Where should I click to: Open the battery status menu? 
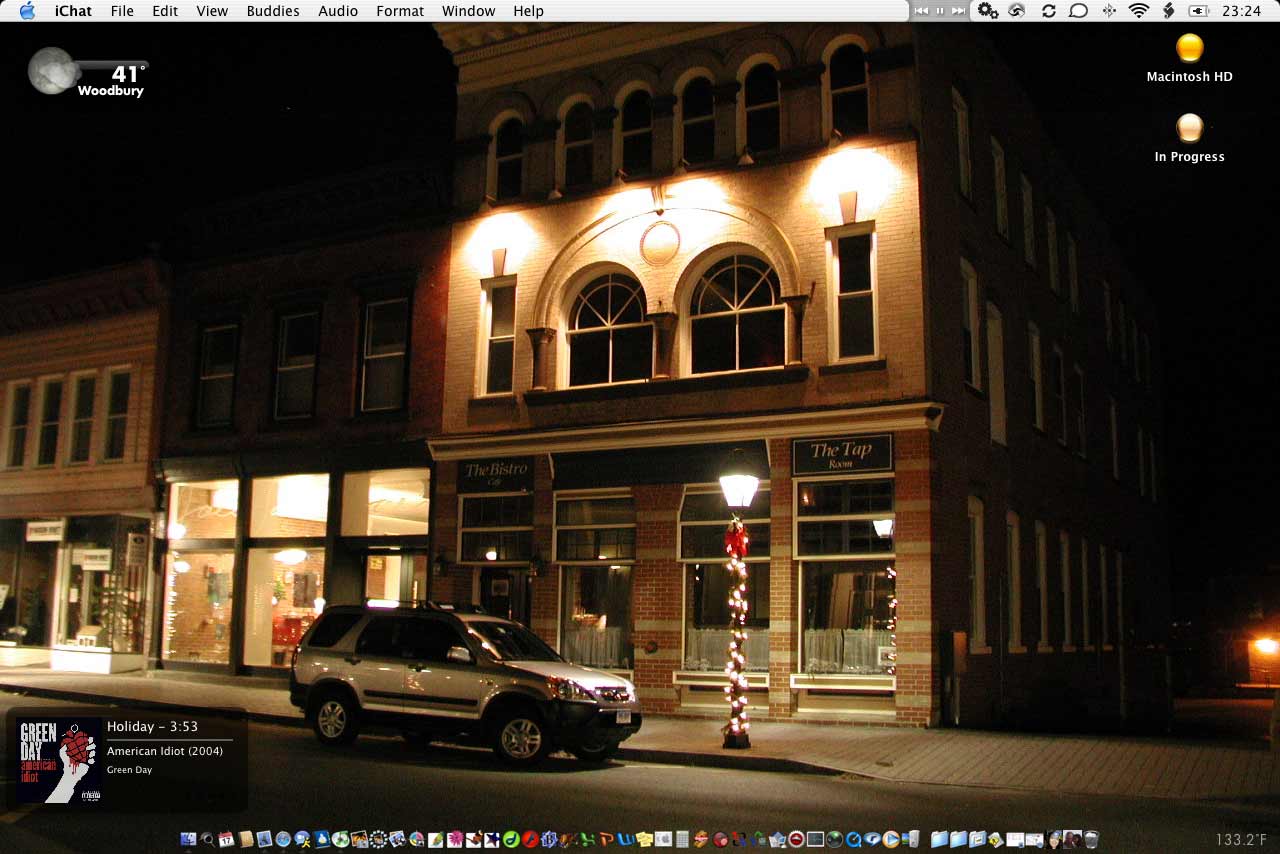point(1198,11)
